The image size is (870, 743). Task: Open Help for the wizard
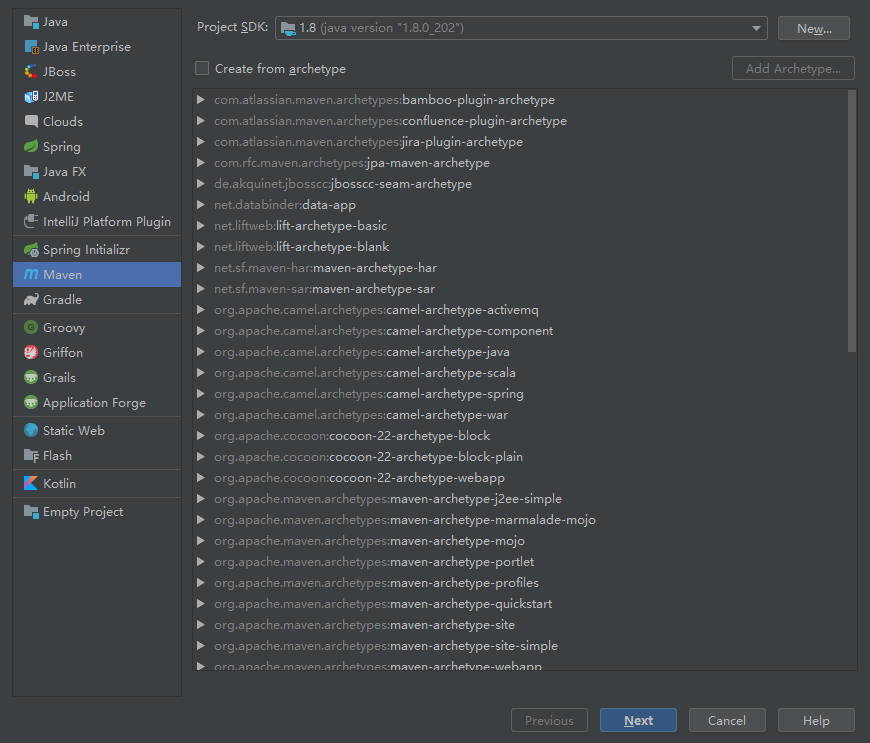(816, 720)
